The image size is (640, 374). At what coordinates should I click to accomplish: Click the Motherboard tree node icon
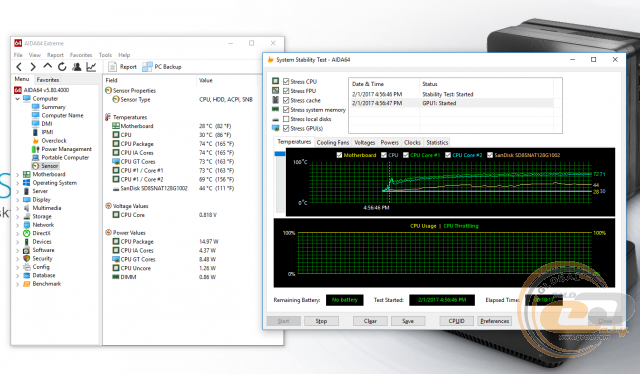pyautogui.click(x=27, y=174)
